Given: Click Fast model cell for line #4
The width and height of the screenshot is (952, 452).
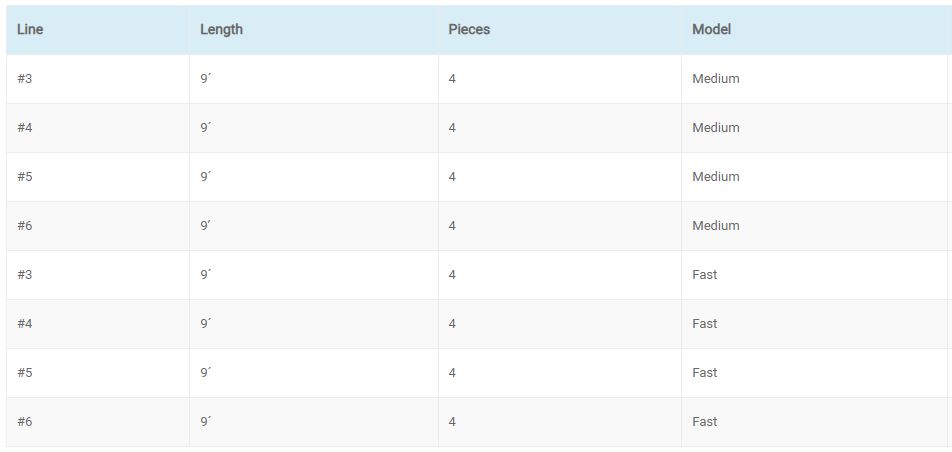Looking at the screenshot, I should coord(815,324).
